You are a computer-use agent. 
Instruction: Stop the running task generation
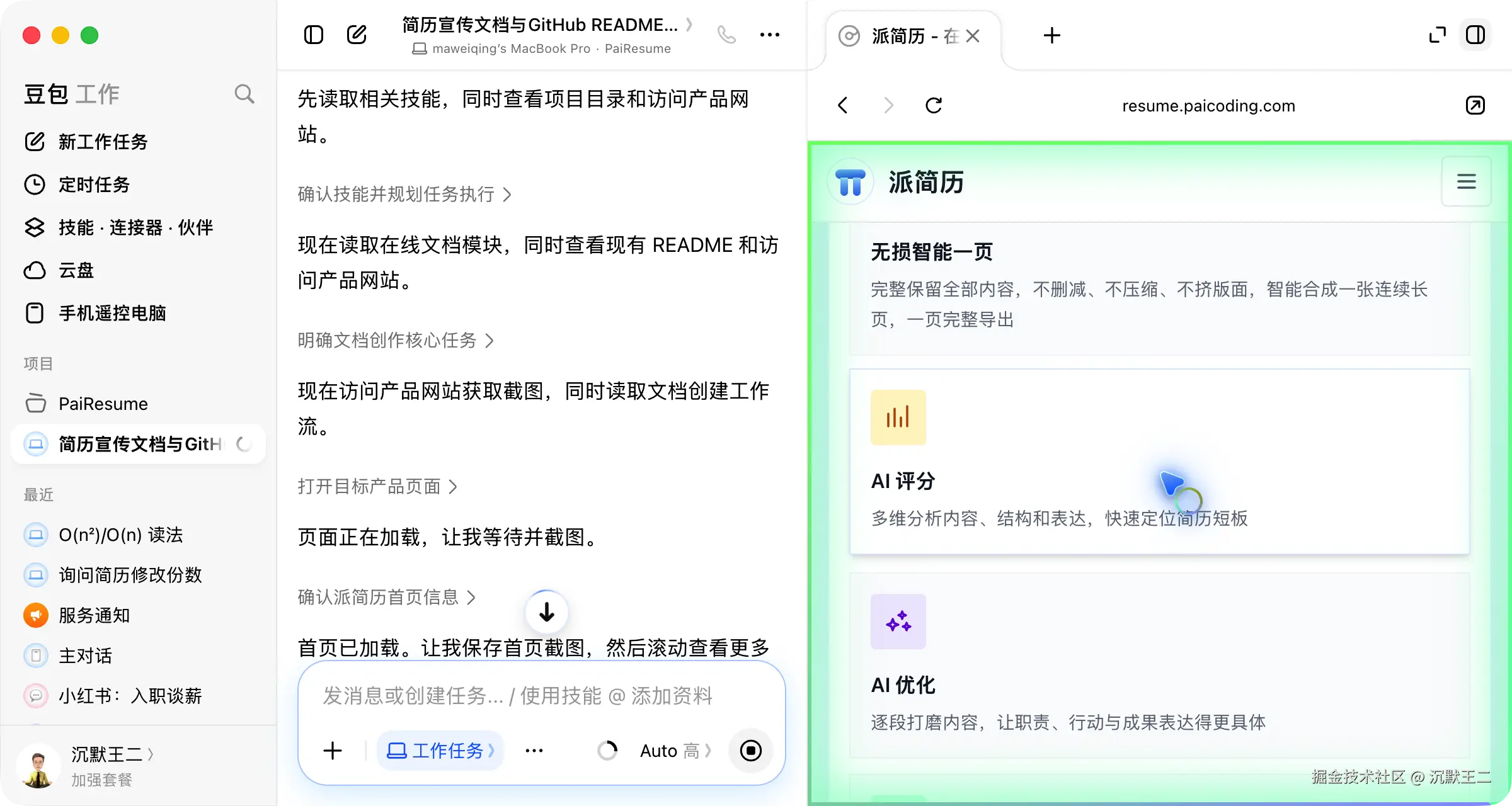750,751
